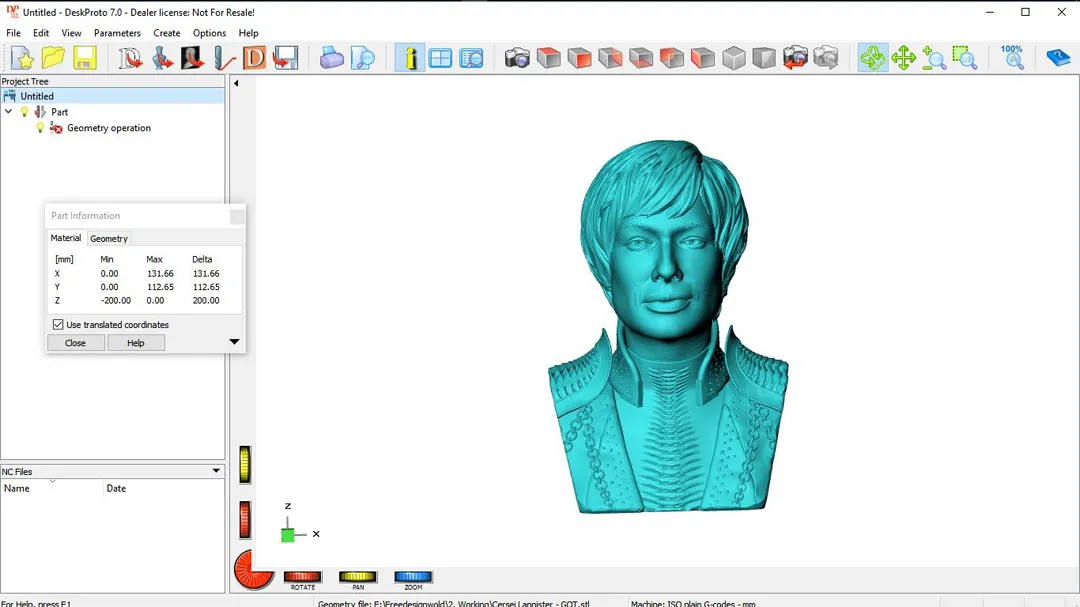
Task: Select the dark gray cube view icon
Action: coord(764,58)
